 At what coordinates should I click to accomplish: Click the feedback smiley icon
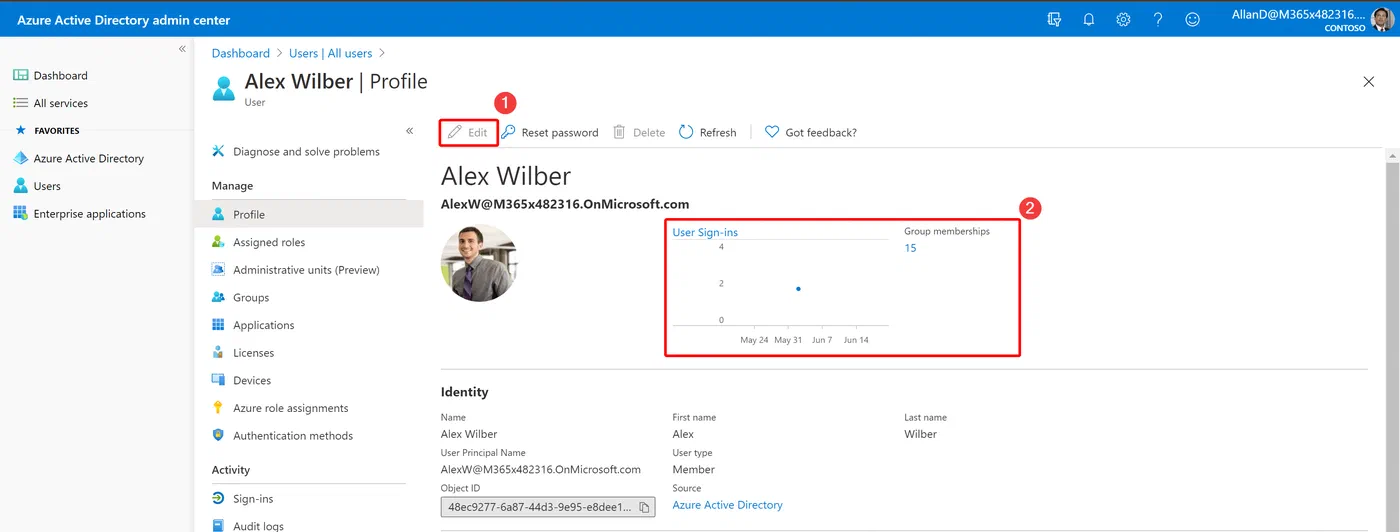[1192, 19]
